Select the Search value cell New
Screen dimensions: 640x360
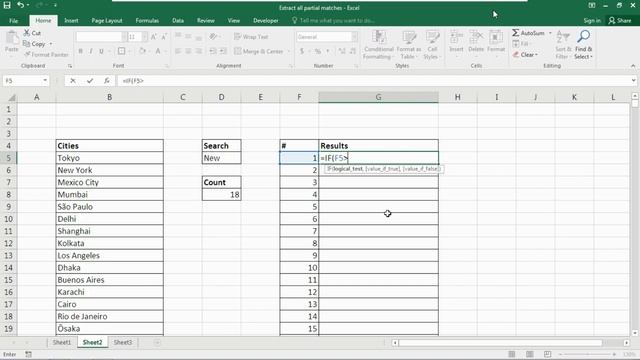[221, 158]
